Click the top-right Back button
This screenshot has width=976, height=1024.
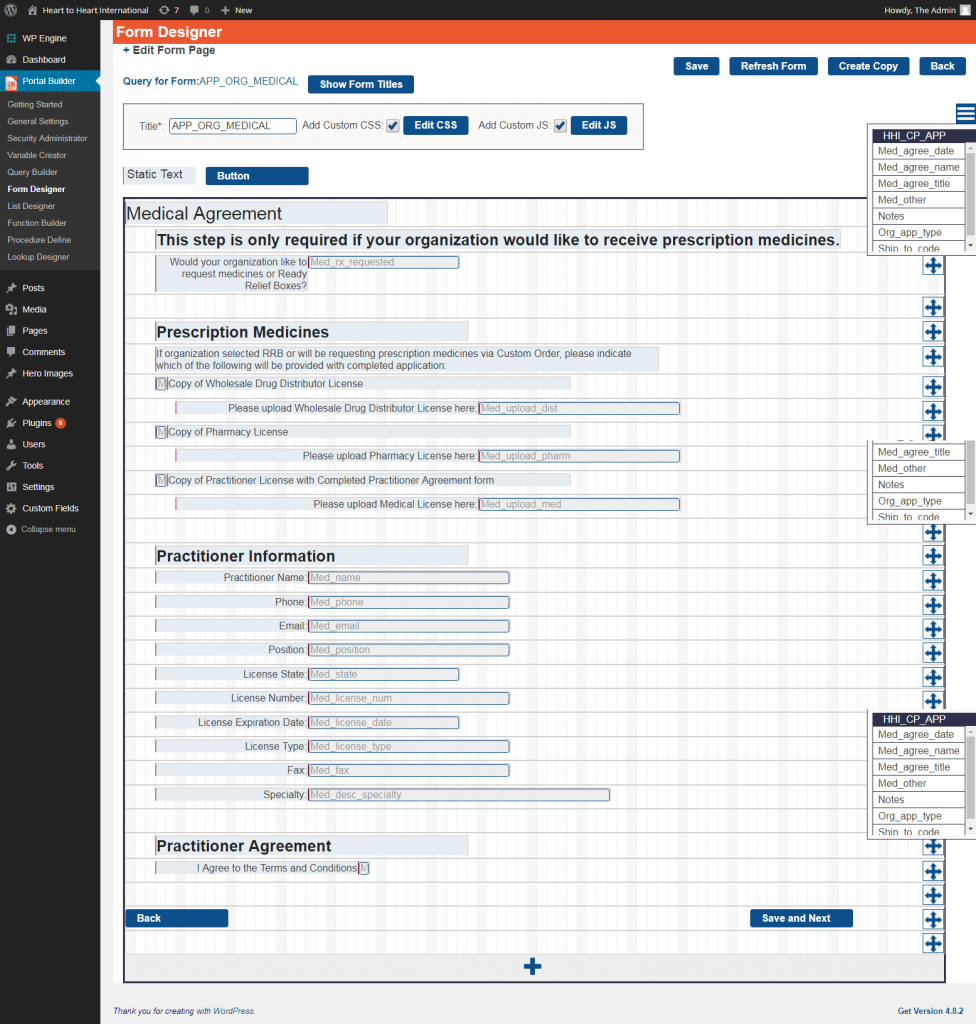point(942,66)
